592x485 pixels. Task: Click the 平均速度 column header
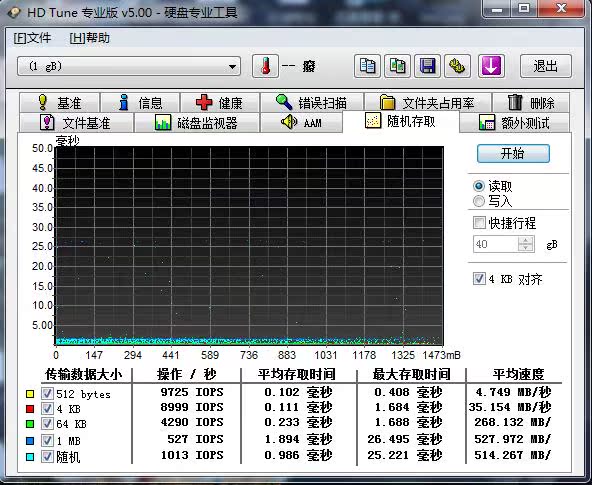(518, 374)
